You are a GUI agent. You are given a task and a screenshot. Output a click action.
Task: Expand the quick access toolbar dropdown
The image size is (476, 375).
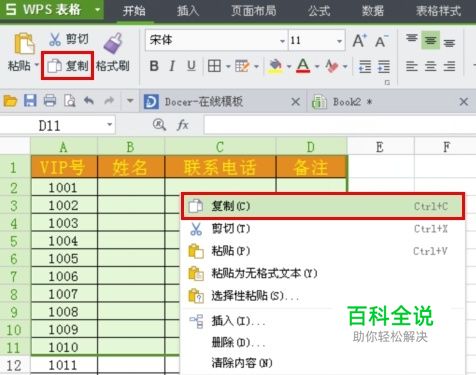click(x=130, y=100)
